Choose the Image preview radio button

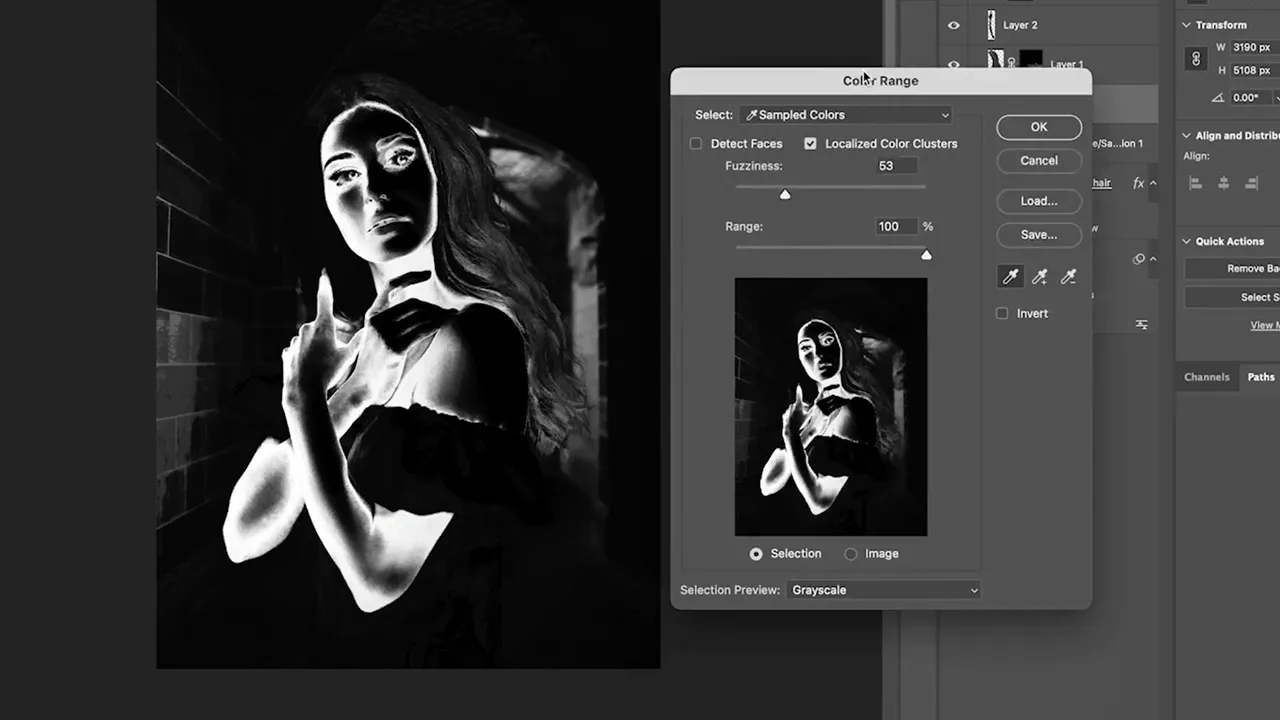pyautogui.click(x=851, y=554)
